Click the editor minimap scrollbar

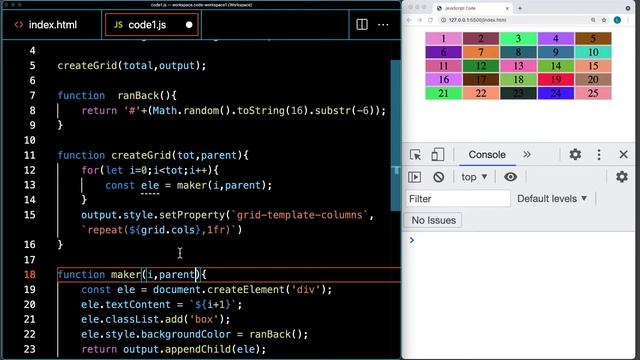[x=396, y=136]
